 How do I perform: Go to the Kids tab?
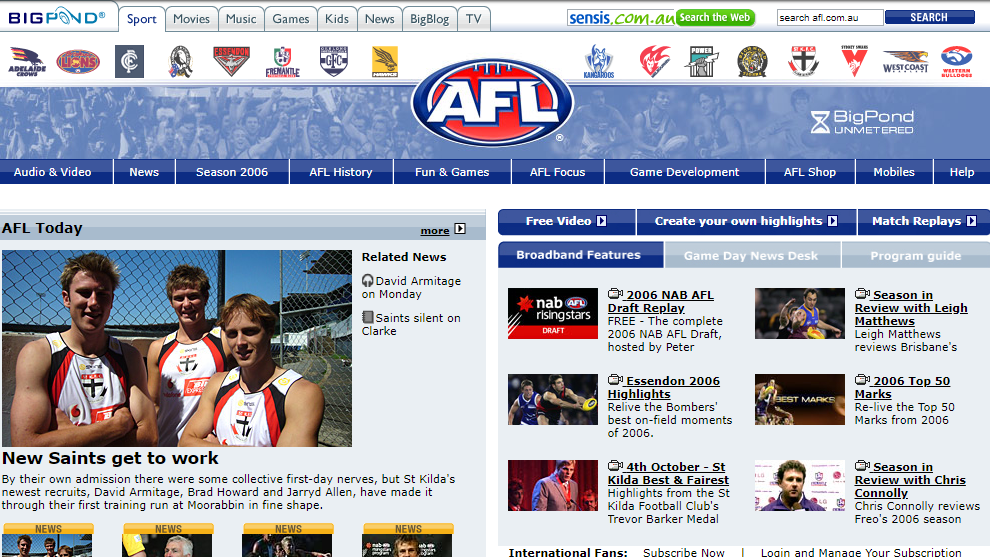click(337, 19)
